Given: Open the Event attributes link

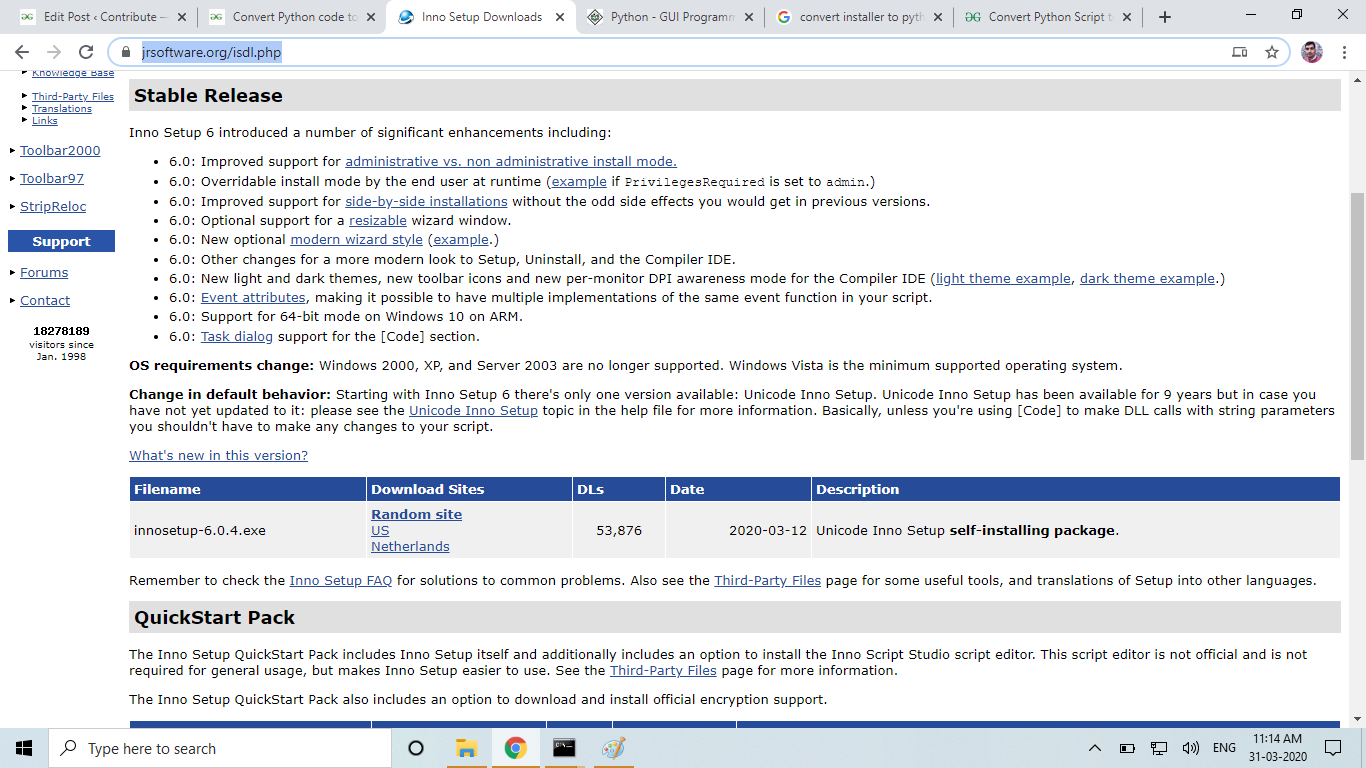Looking at the screenshot, I should coord(253,298).
